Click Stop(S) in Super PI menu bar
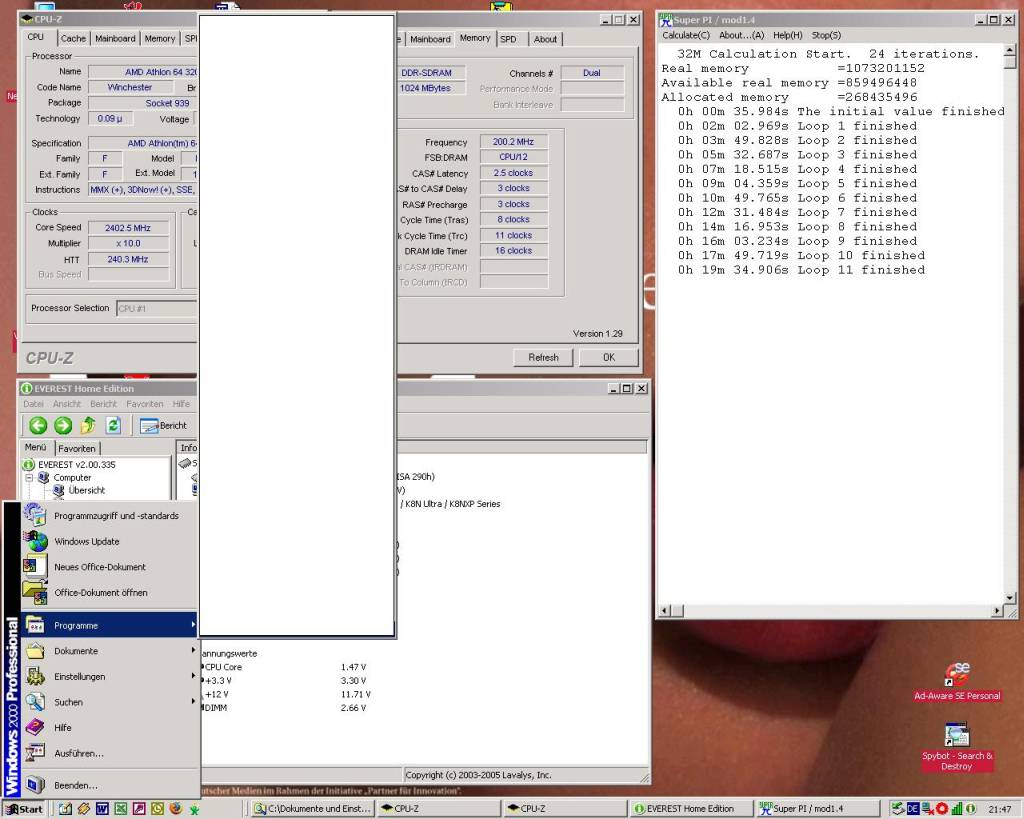The image size is (1024, 819). [826, 35]
